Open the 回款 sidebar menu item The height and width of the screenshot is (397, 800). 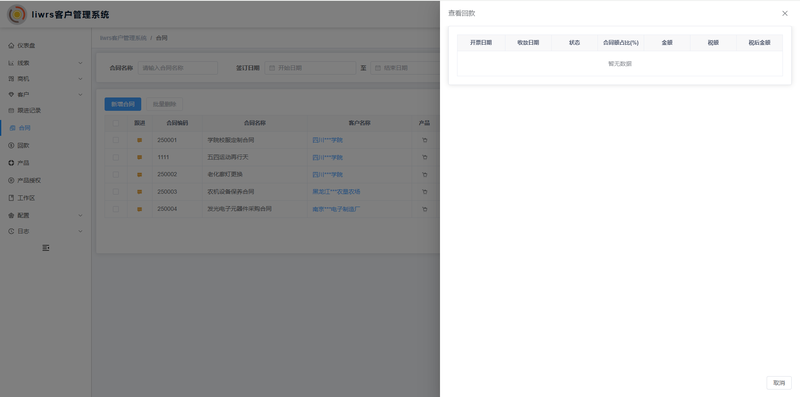coord(46,145)
